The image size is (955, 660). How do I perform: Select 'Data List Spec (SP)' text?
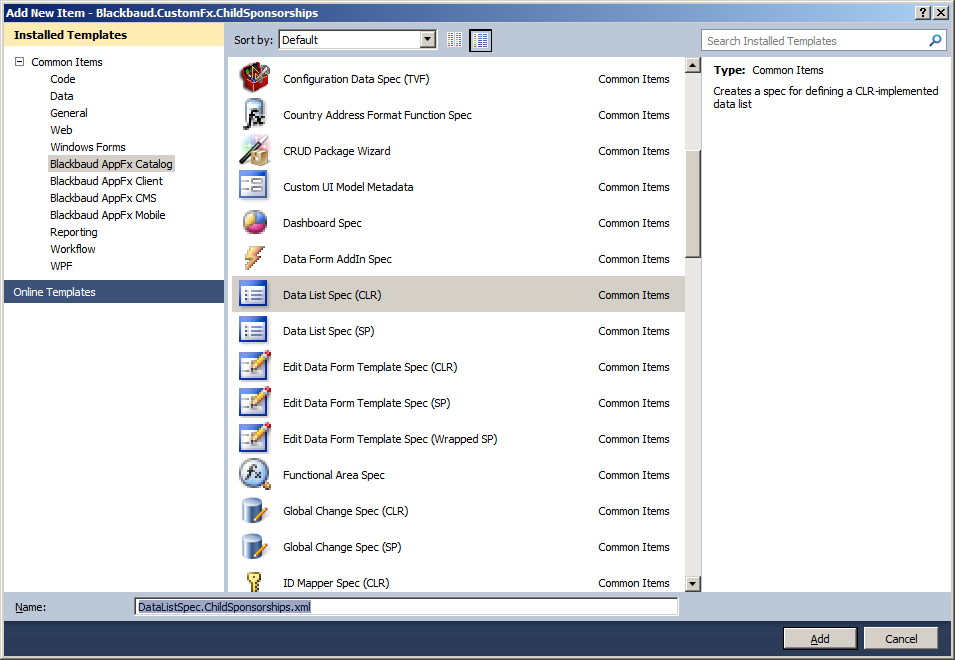click(329, 331)
